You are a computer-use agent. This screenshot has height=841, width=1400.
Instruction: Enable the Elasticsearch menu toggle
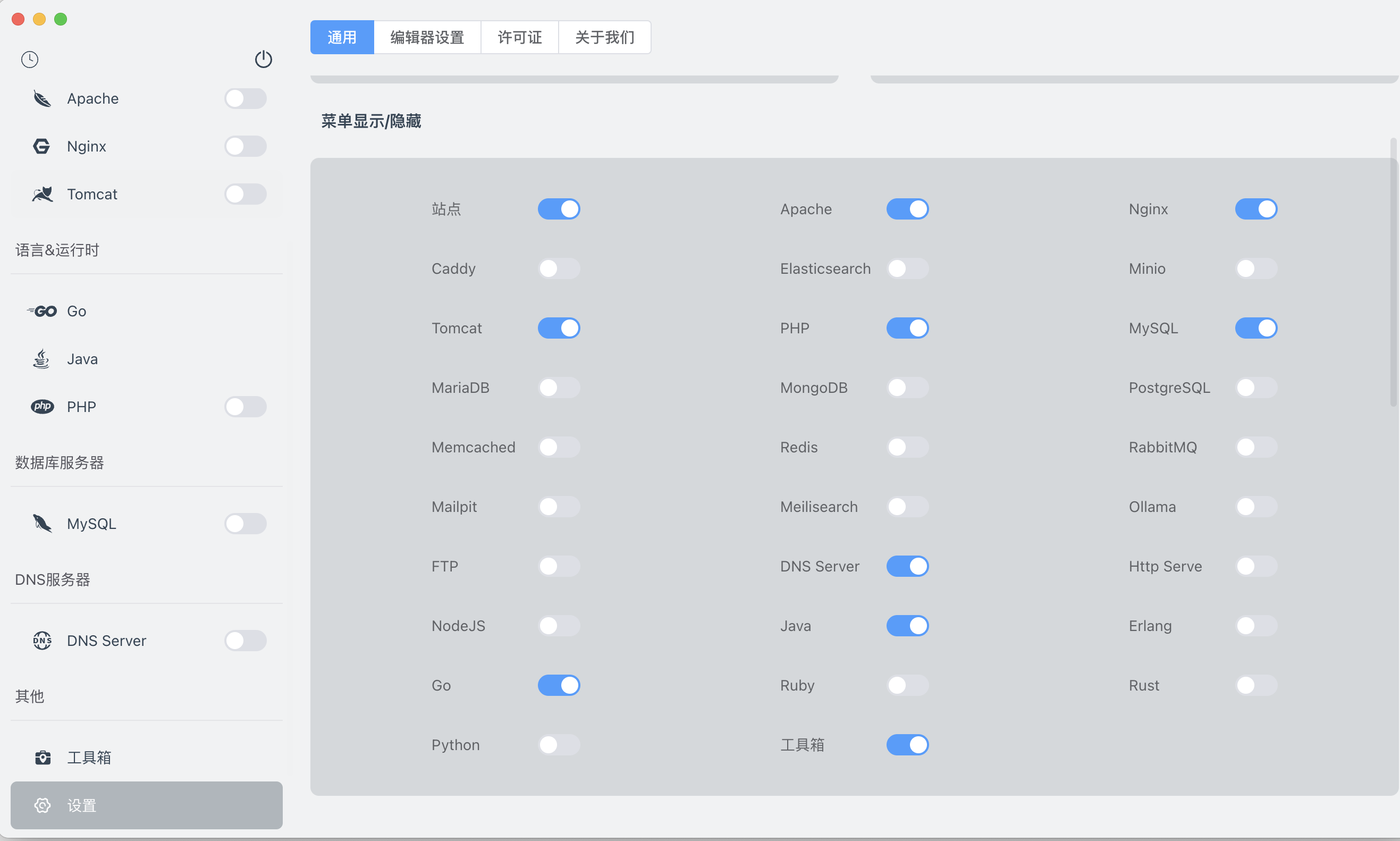pos(908,268)
